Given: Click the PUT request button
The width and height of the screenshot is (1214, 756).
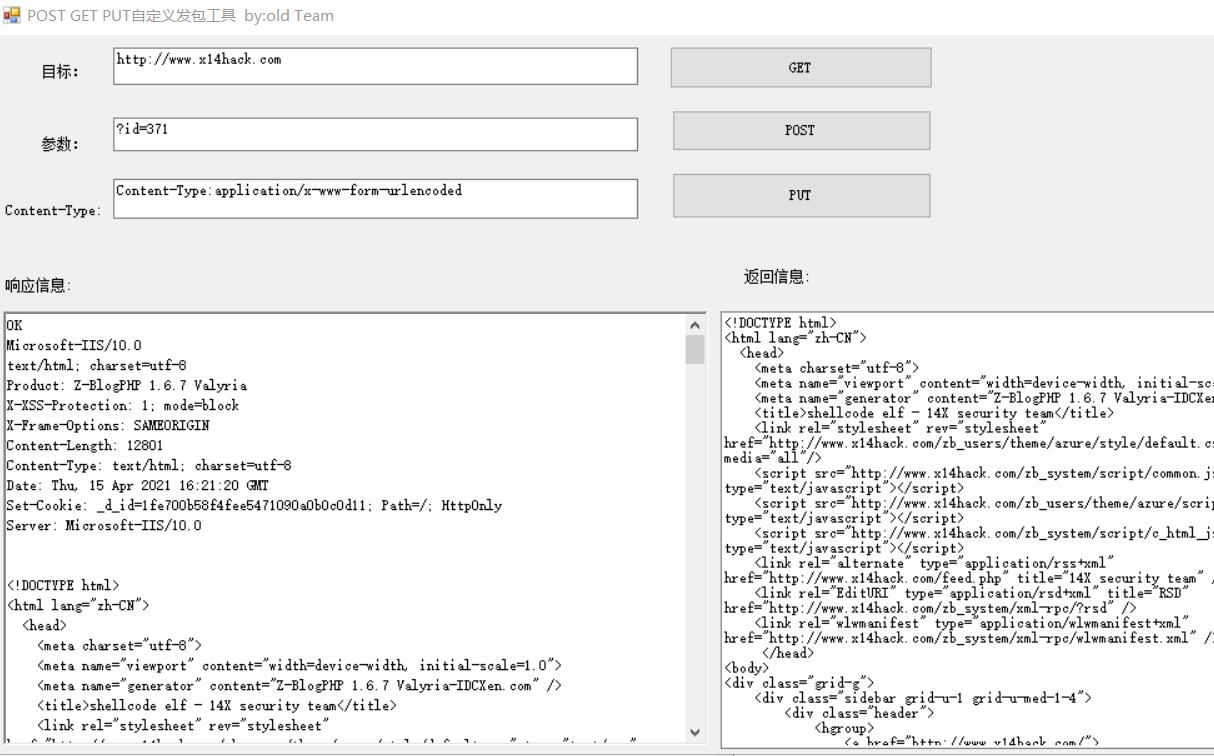Looking at the screenshot, I should 801,196.
